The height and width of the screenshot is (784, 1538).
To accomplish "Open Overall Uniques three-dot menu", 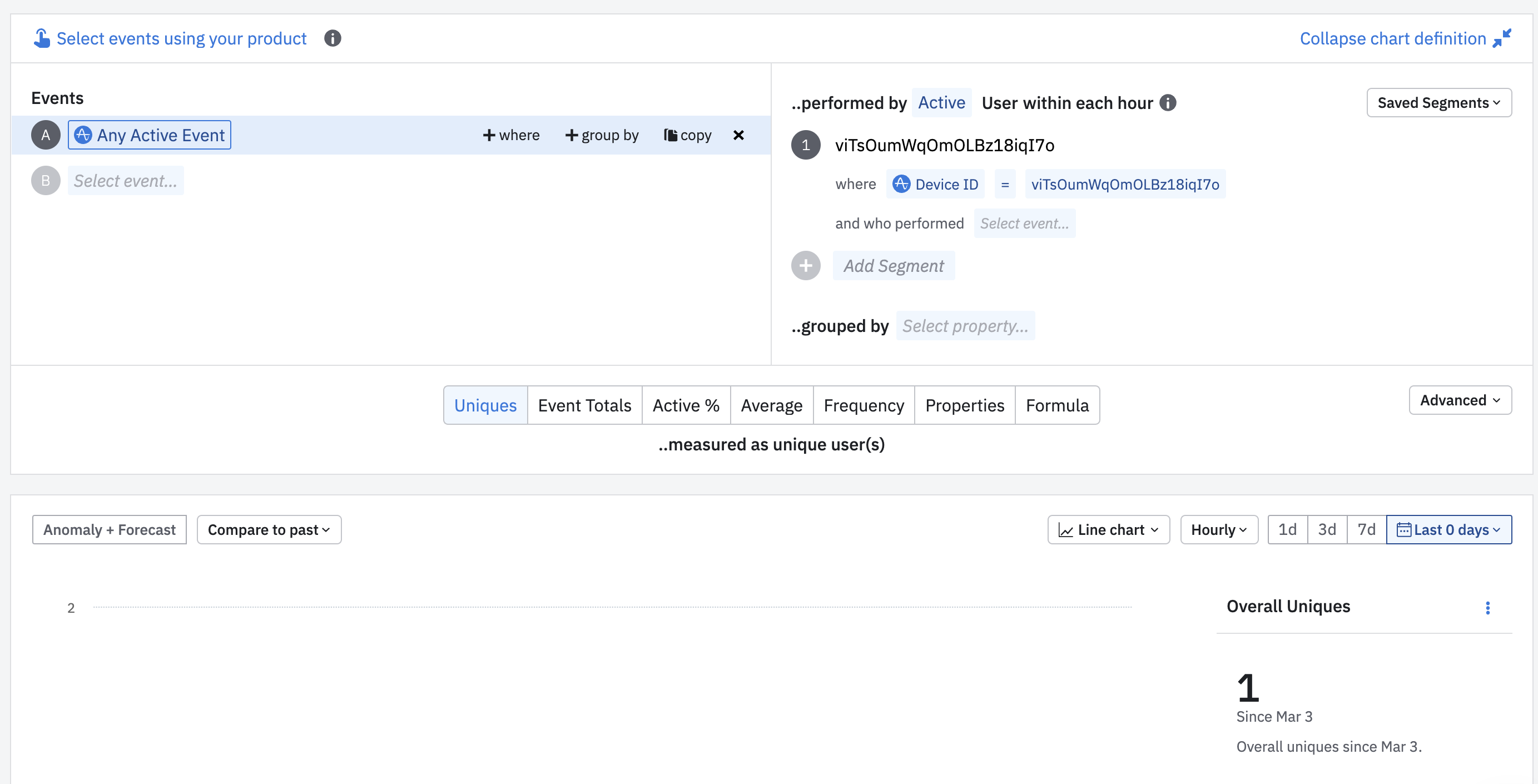I will pos(1487,607).
